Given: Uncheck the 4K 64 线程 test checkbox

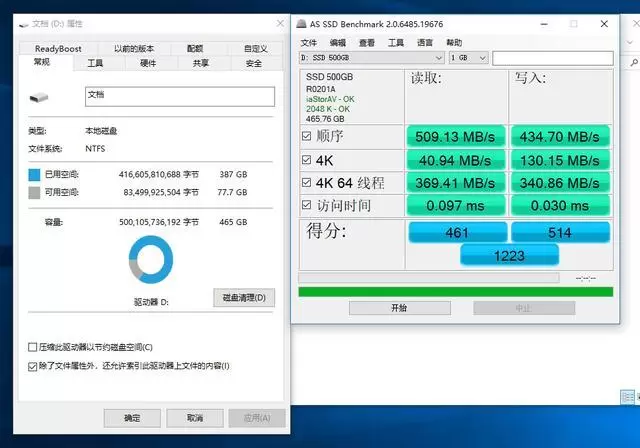Looking at the screenshot, I should 306,183.
